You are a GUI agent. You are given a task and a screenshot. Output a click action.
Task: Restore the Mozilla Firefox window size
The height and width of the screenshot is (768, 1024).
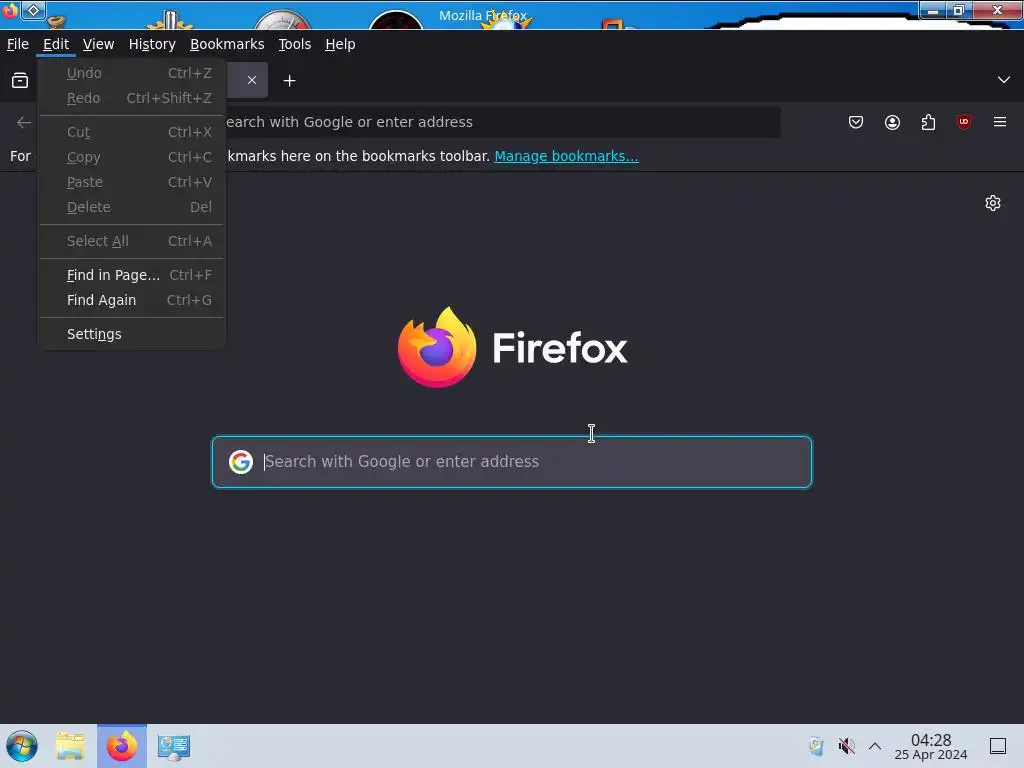click(x=959, y=10)
